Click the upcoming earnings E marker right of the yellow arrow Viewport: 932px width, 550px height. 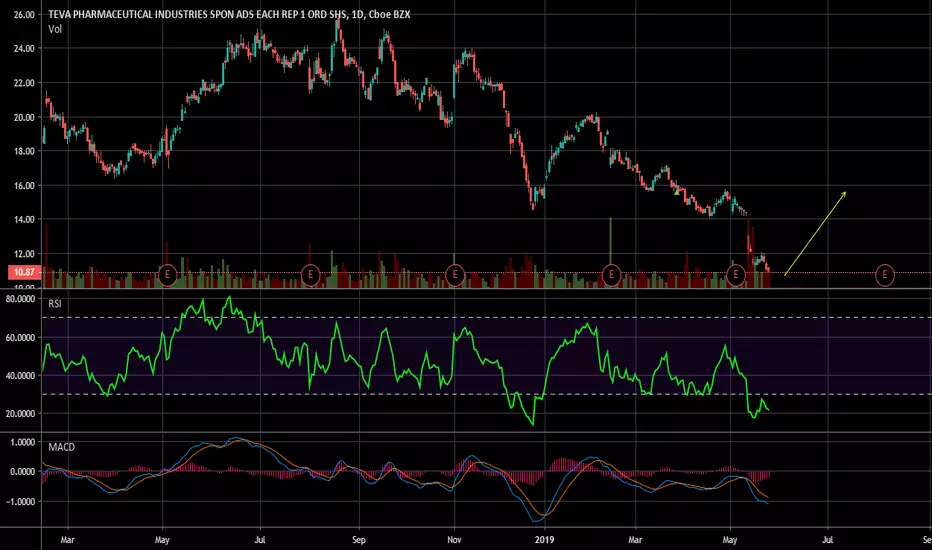[x=884, y=275]
